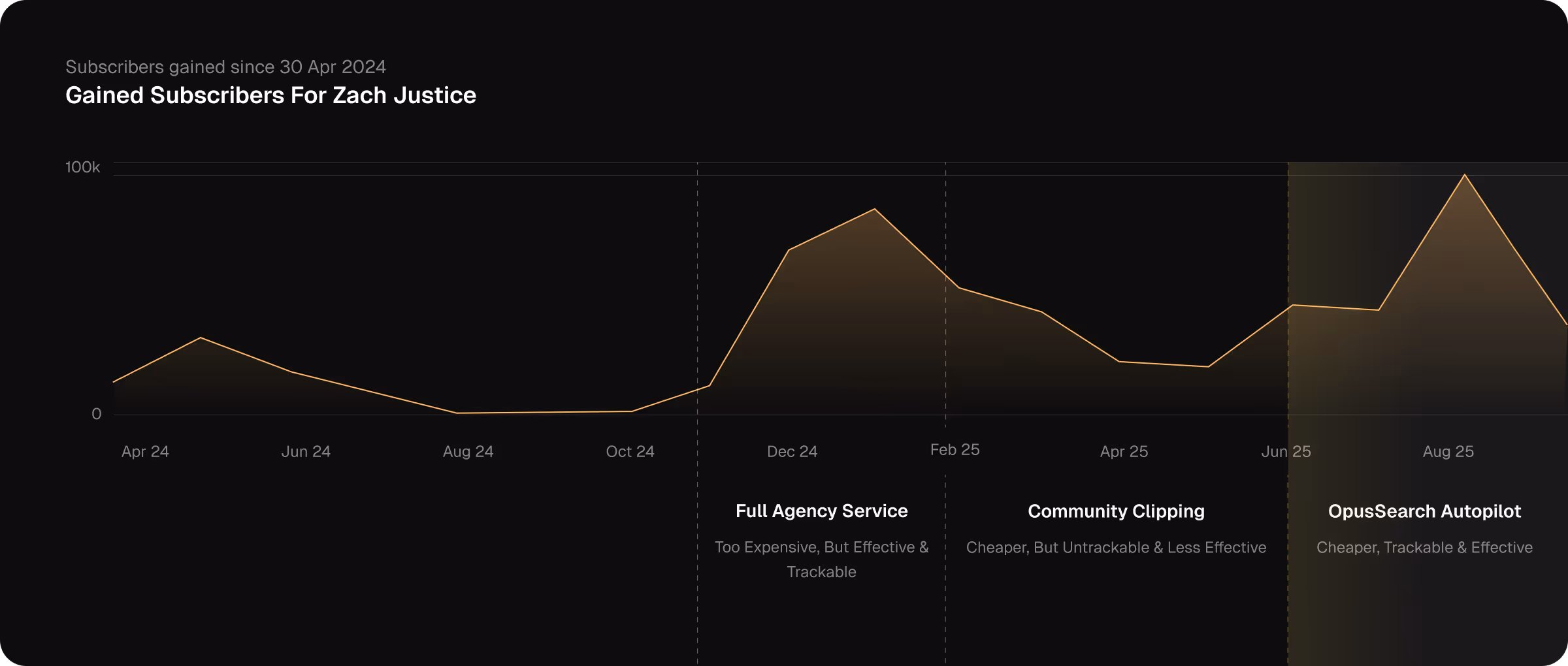
Task: Select the Apr 25 axis label
Action: coord(1123,451)
